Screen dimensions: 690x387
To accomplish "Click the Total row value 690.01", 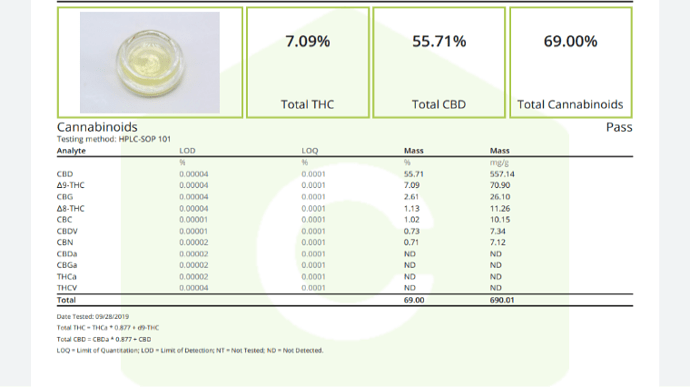I will point(502,300).
